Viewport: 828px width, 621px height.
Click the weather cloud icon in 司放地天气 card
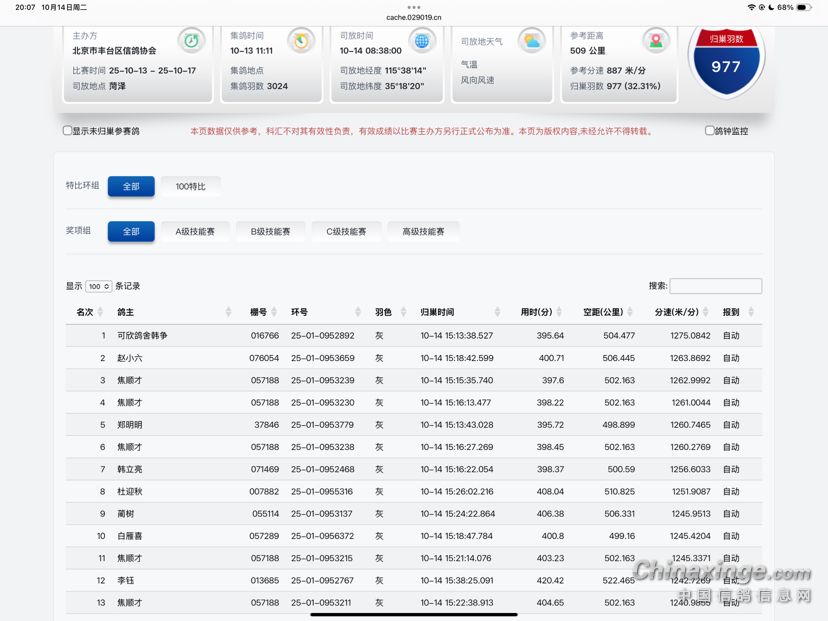tap(531, 41)
